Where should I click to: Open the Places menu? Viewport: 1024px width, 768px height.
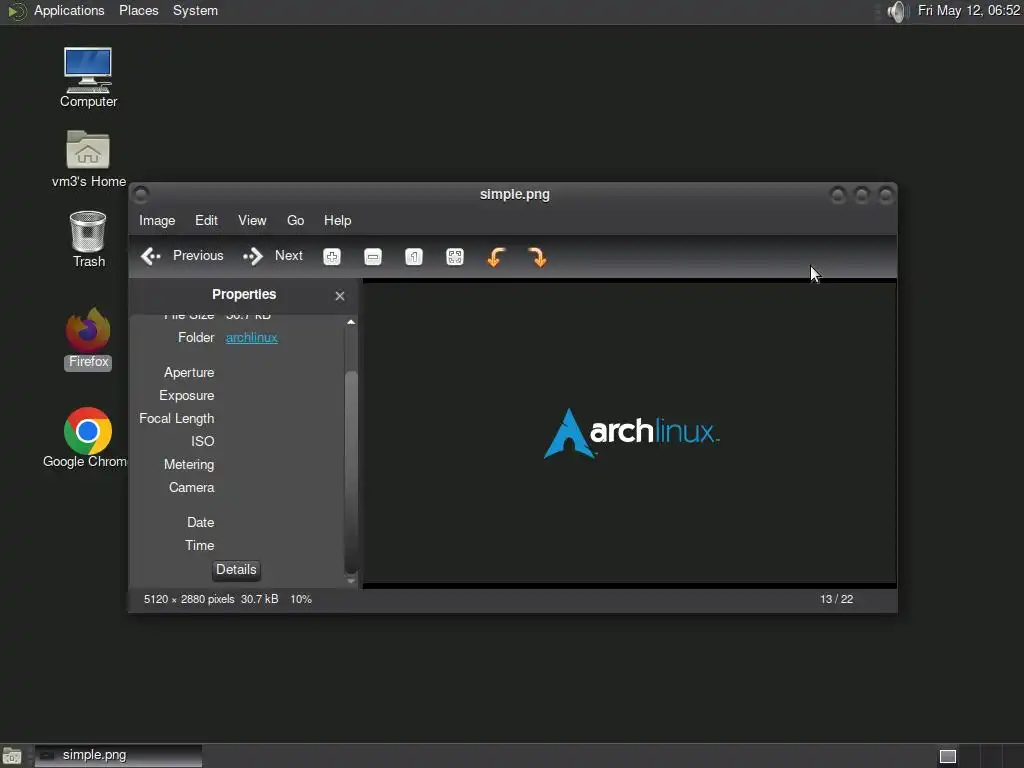point(138,11)
